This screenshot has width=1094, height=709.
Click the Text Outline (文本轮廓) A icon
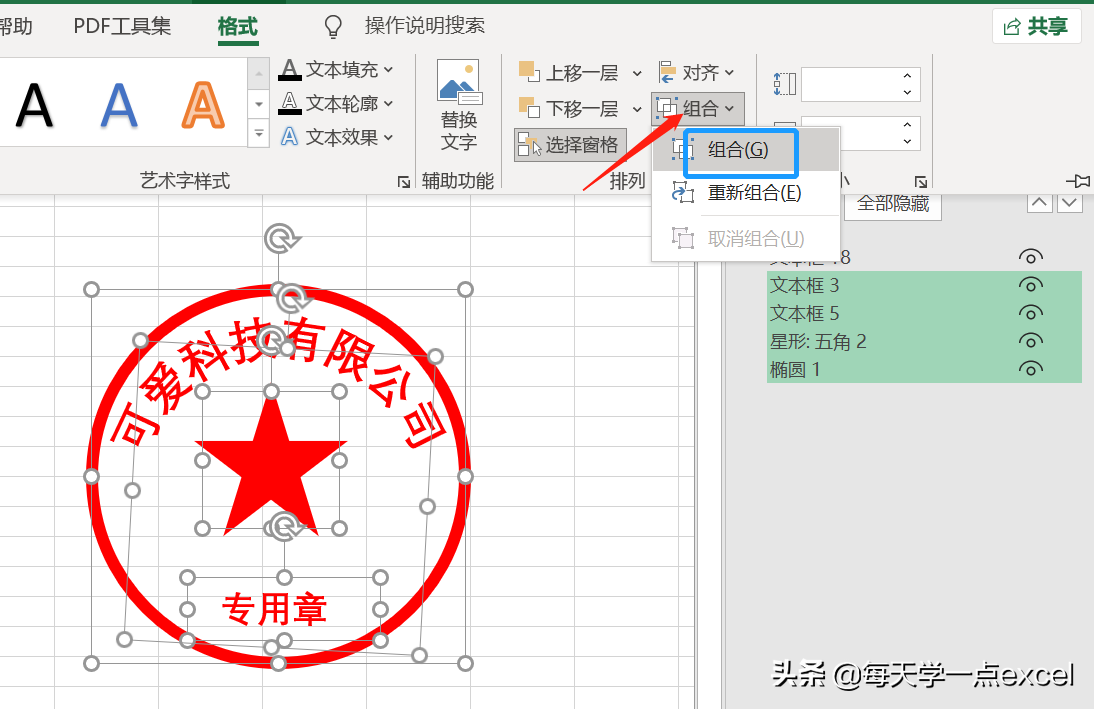(290, 103)
